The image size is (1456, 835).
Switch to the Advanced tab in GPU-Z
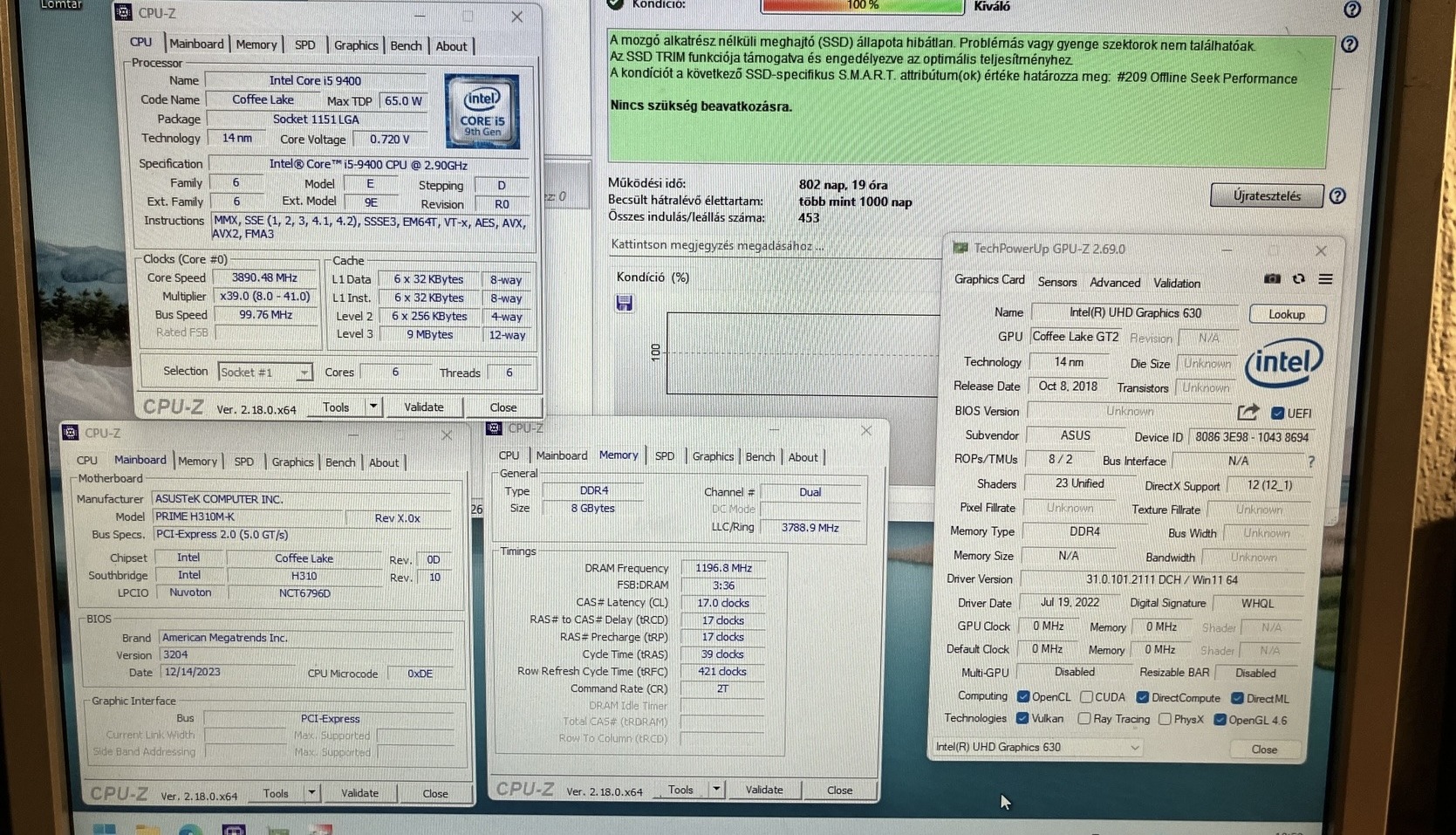1115,283
